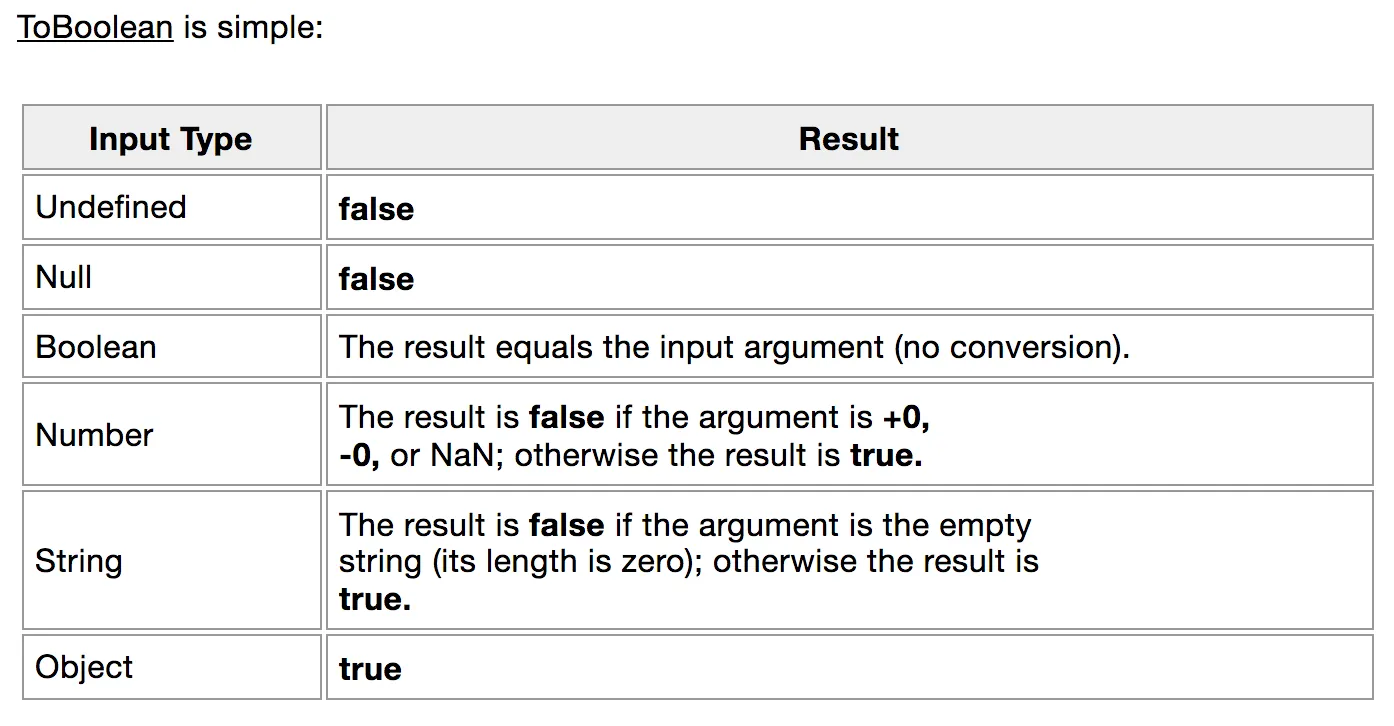Image resolution: width=1394 pixels, height=726 pixels.
Task: Click the bold '+0,' in Number result
Action: [907, 417]
